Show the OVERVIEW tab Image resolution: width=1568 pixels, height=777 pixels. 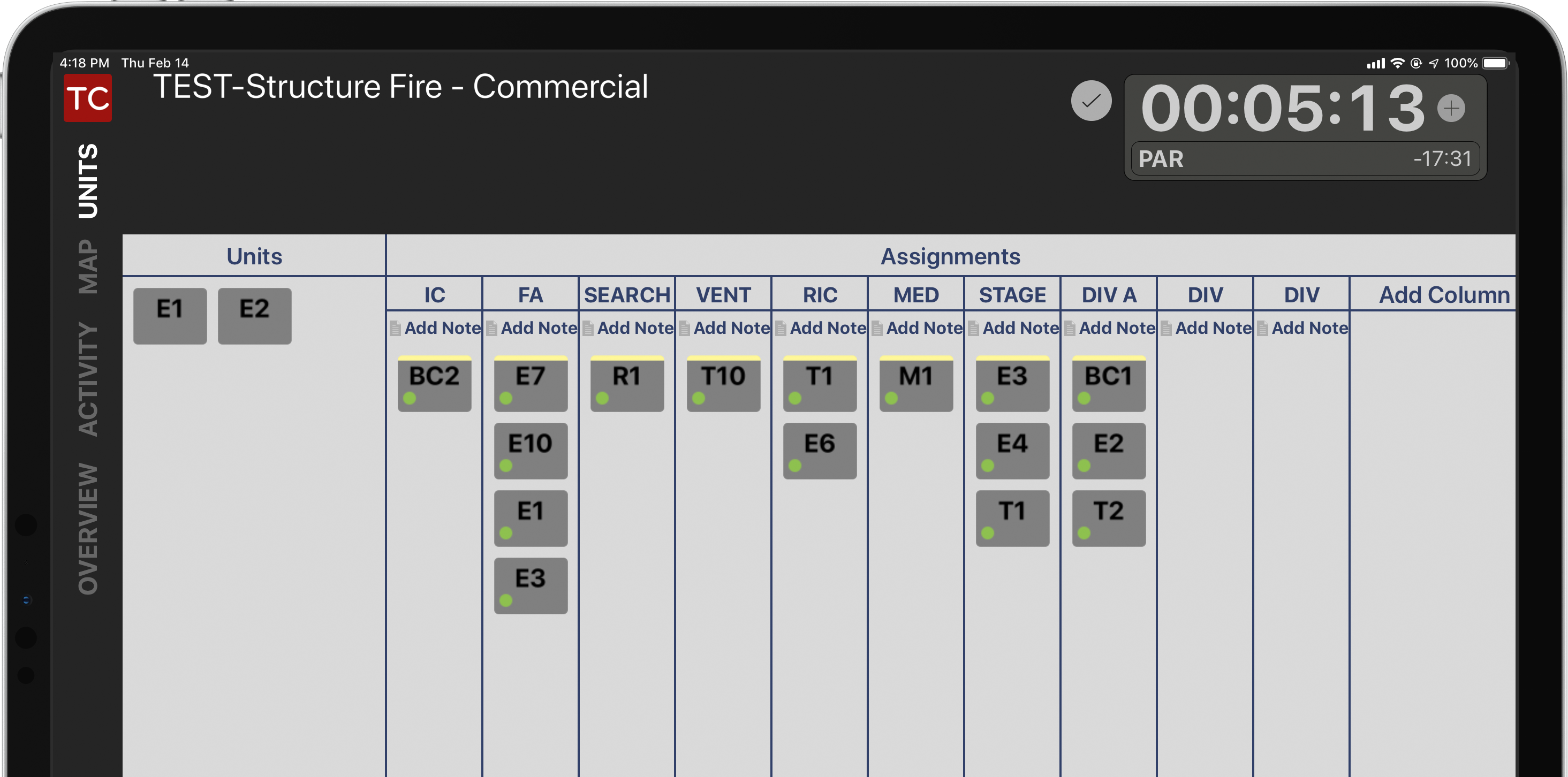coord(88,528)
